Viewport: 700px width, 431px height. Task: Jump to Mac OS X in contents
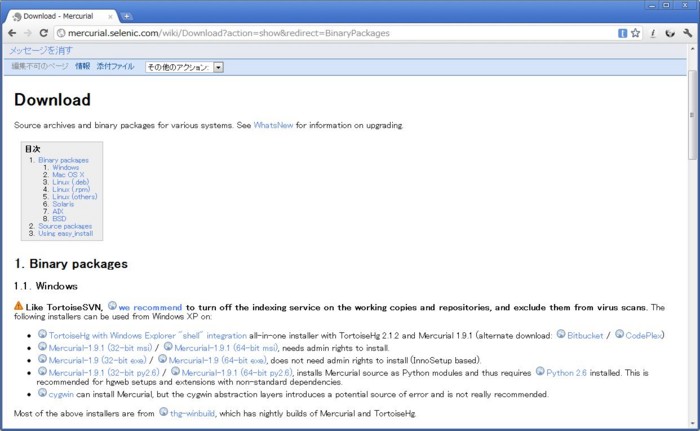click(x=68, y=175)
